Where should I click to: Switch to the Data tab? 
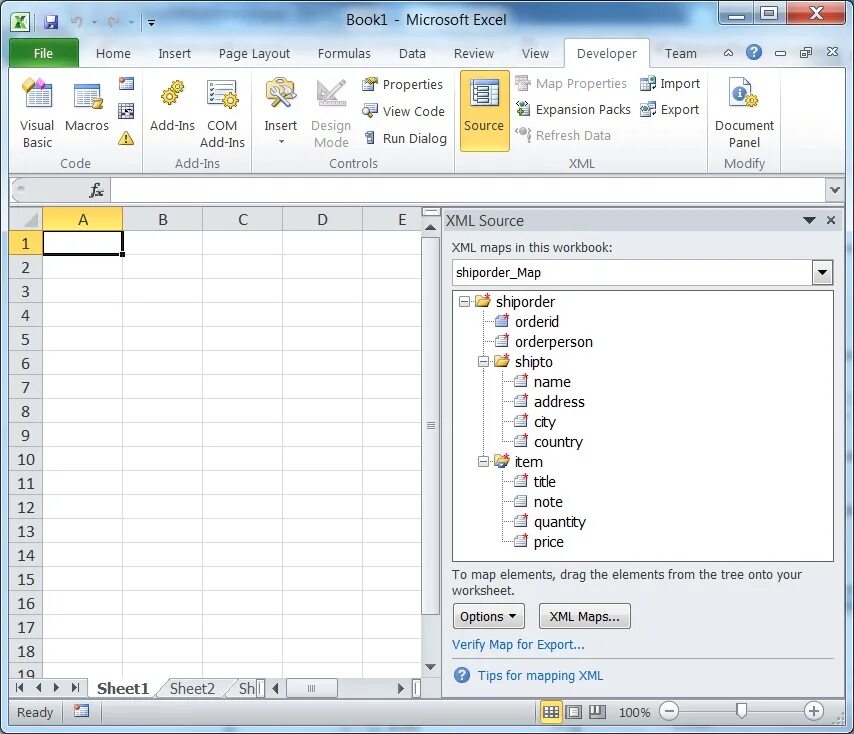[x=412, y=53]
